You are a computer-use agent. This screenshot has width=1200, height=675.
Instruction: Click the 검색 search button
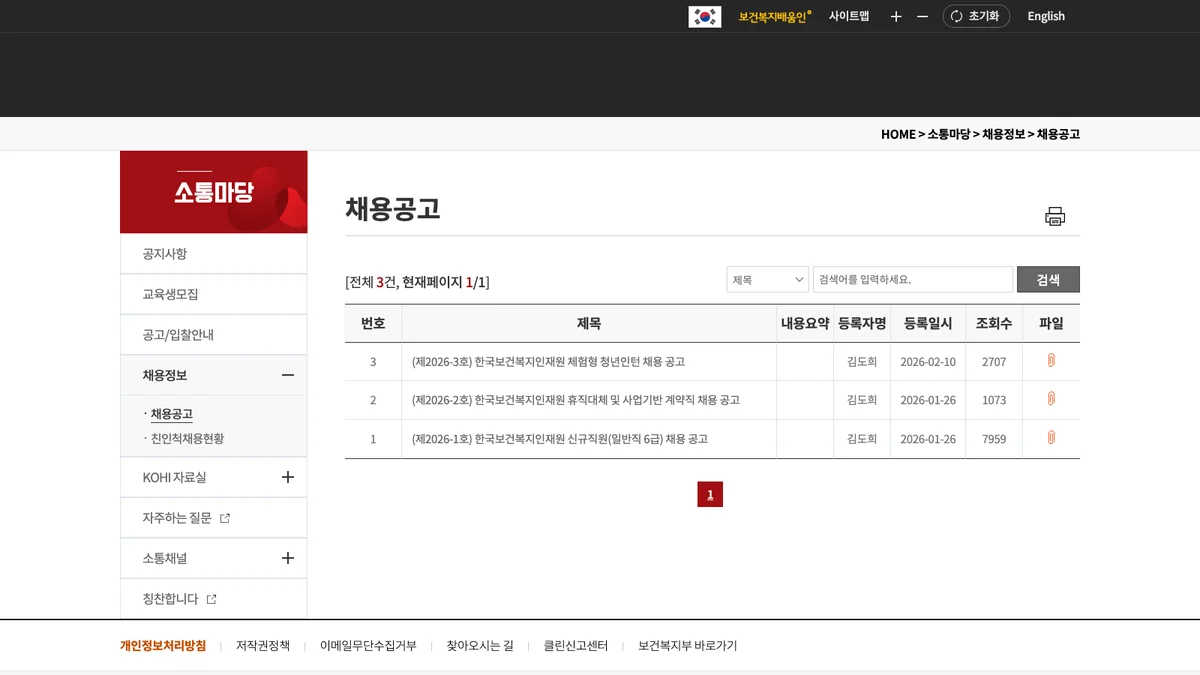1047,280
